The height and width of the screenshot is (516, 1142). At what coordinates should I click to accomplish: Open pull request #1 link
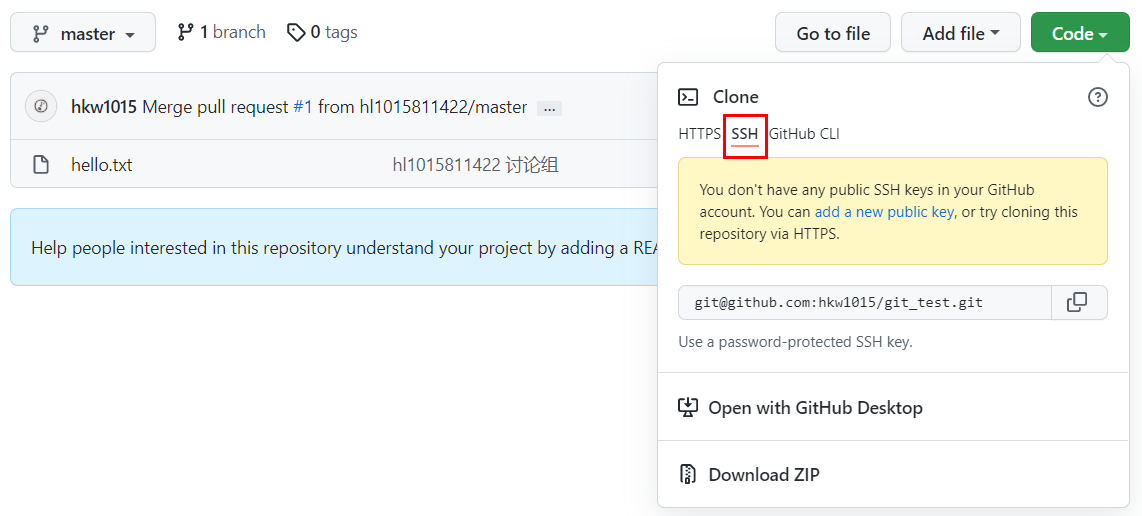tap(302, 107)
